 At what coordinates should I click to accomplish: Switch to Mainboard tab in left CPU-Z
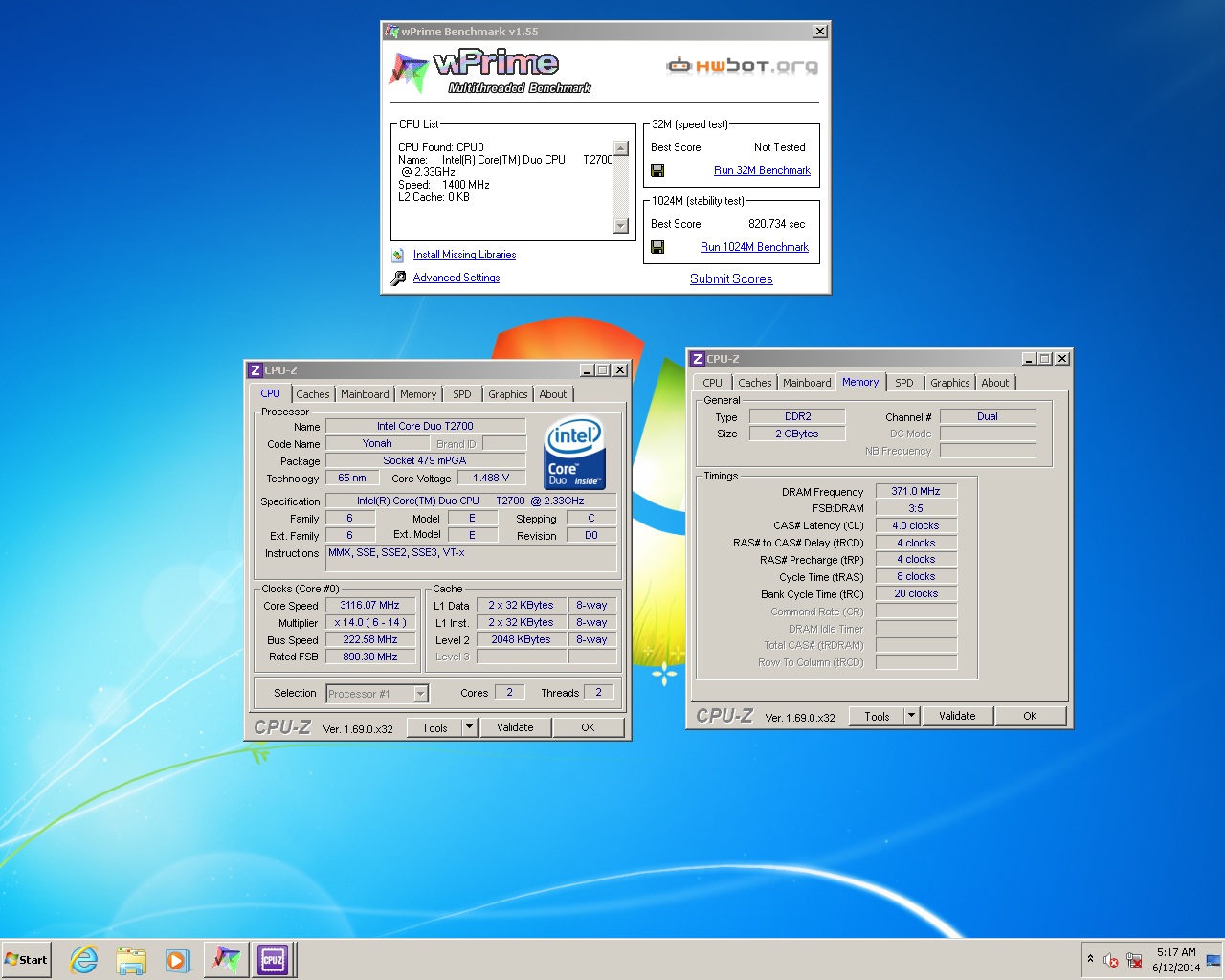[365, 394]
